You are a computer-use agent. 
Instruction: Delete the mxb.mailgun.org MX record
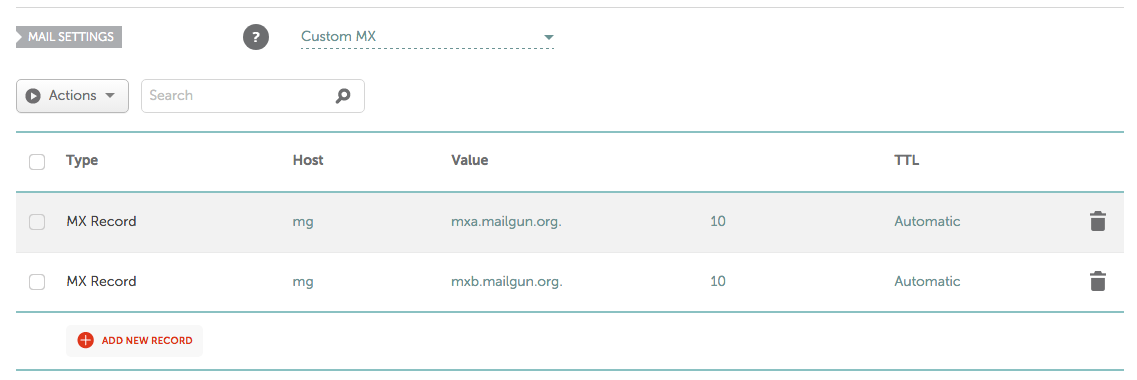point(1098,281)
